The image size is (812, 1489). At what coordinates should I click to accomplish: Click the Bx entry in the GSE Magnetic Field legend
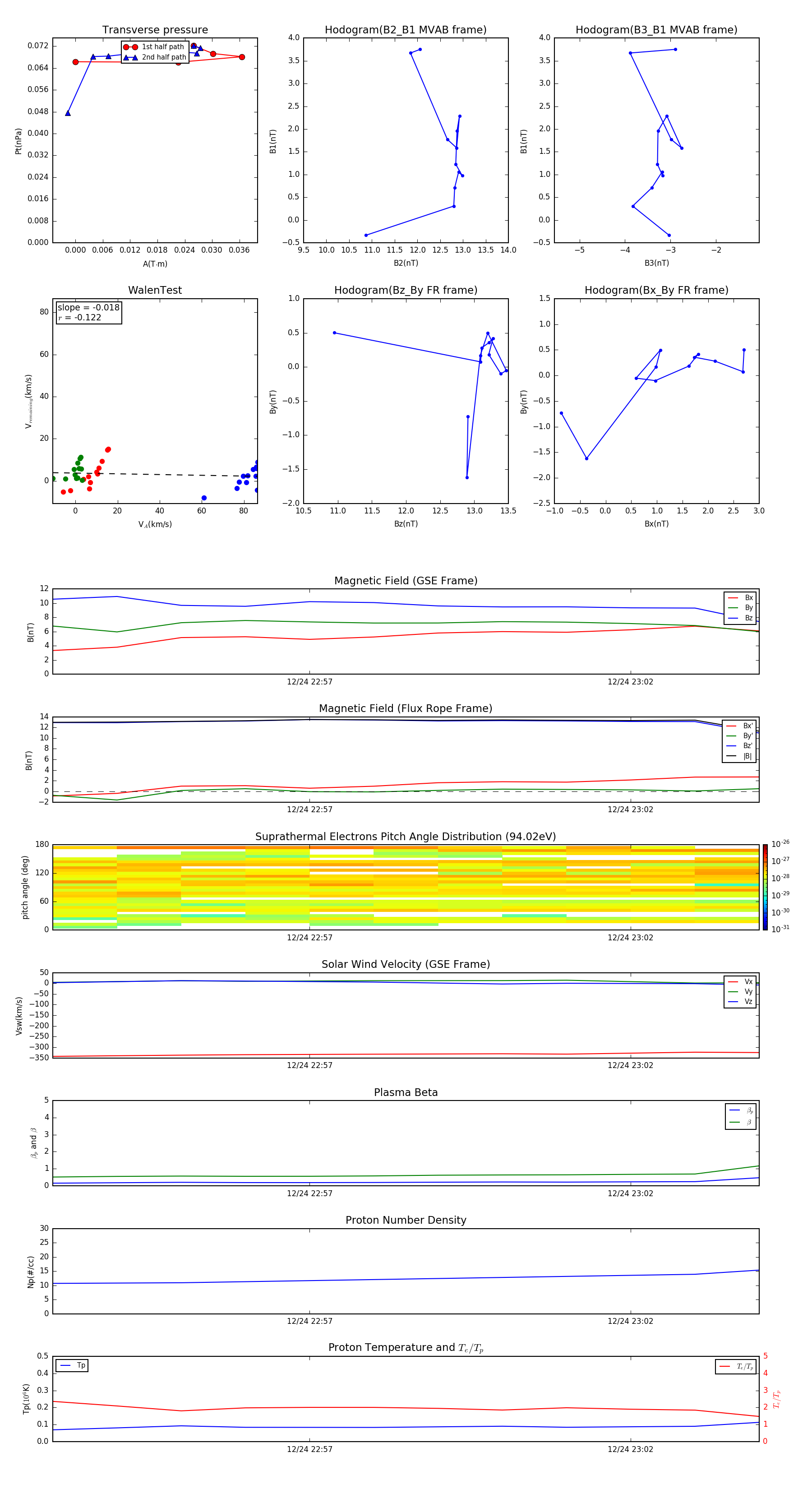740,598
